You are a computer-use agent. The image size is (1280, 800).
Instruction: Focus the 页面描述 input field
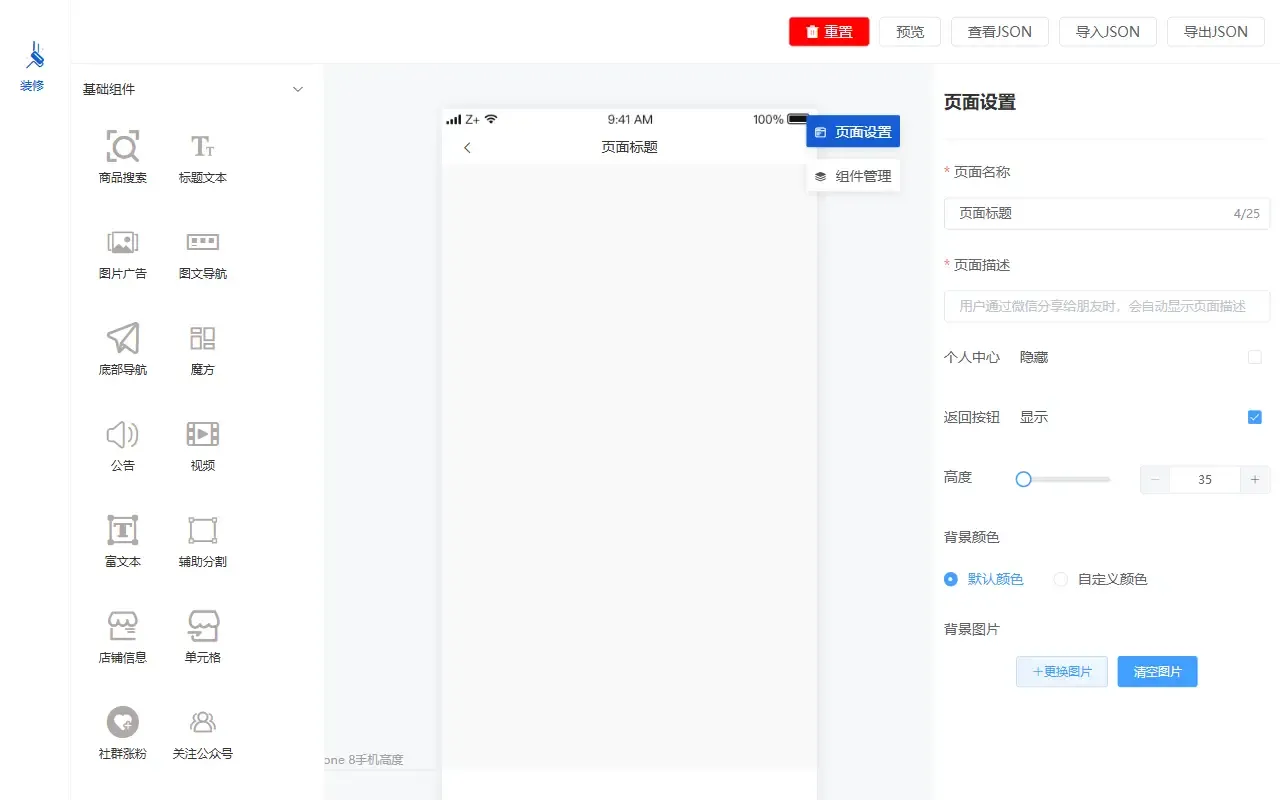click(x=1107, y=306)
